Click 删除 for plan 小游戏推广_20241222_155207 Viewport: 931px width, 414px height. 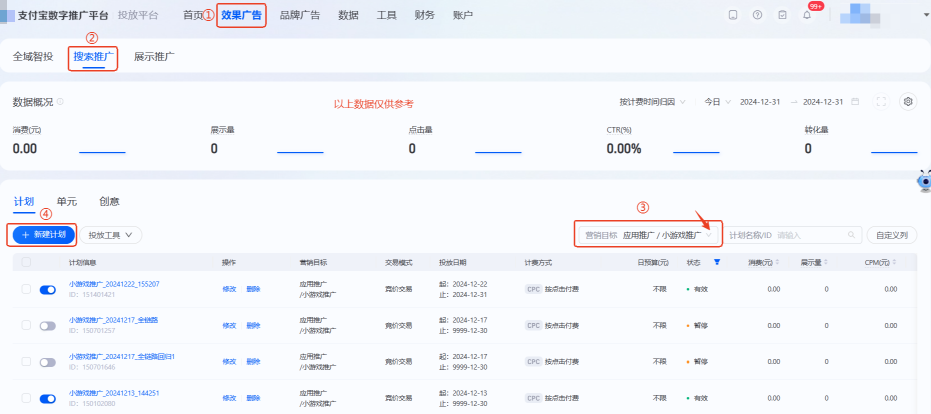[x=254, y=289]
